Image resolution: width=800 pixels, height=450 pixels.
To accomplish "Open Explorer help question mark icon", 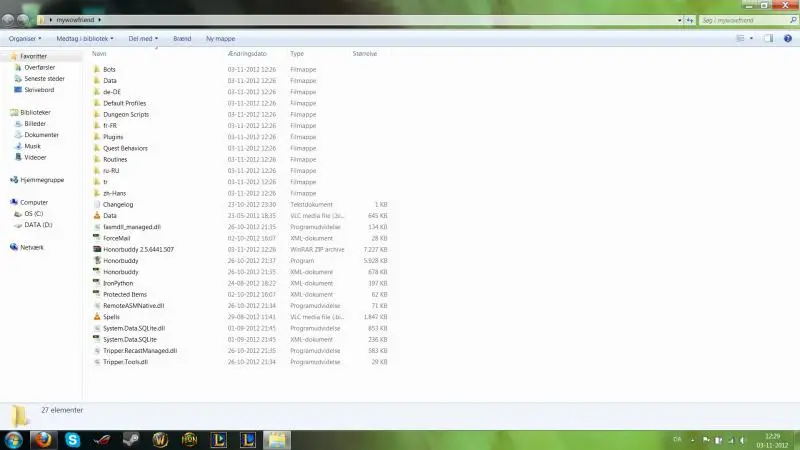I will coord(787,38).
